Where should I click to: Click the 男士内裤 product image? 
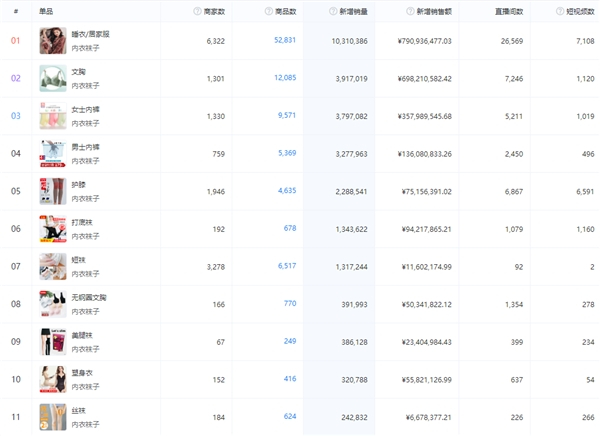pos(52,153)
